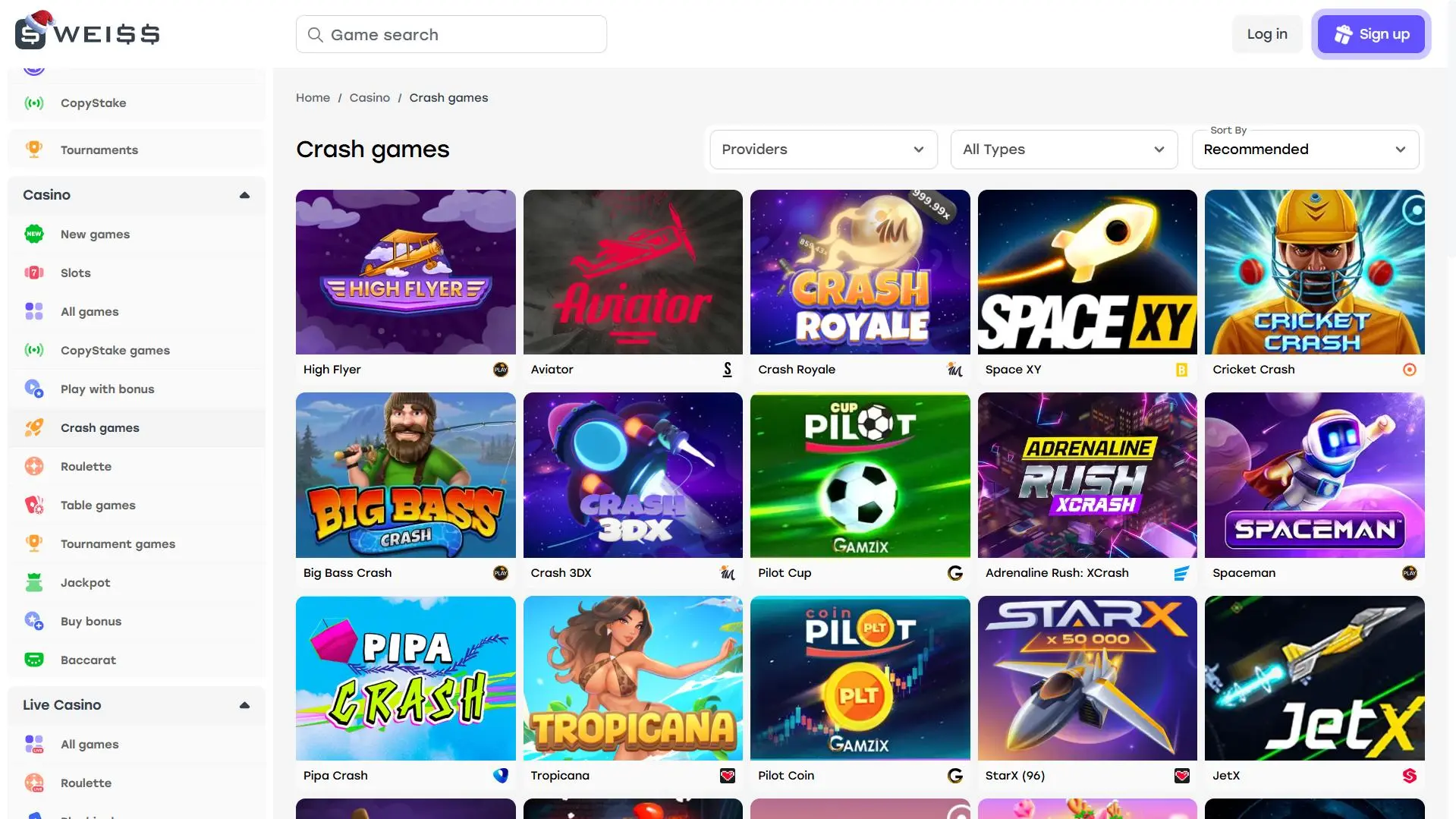This screenshot has width=1456, height=819.
Task: Click the New games badge icon
Action: click(x=34, y=234)
